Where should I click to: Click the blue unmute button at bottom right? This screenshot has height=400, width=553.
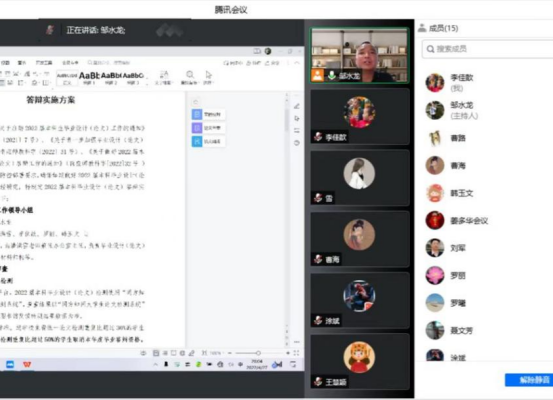coord(530,380)
